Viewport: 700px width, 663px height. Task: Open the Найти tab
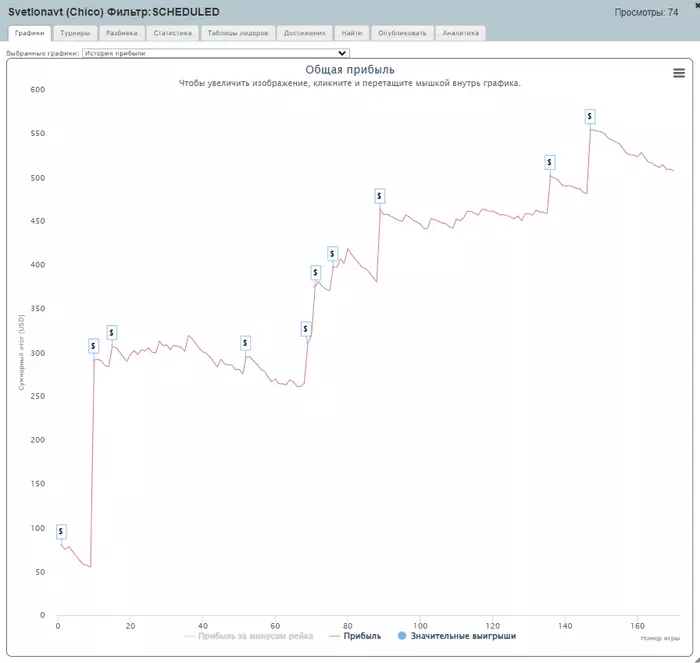click(x=352, y=33)
